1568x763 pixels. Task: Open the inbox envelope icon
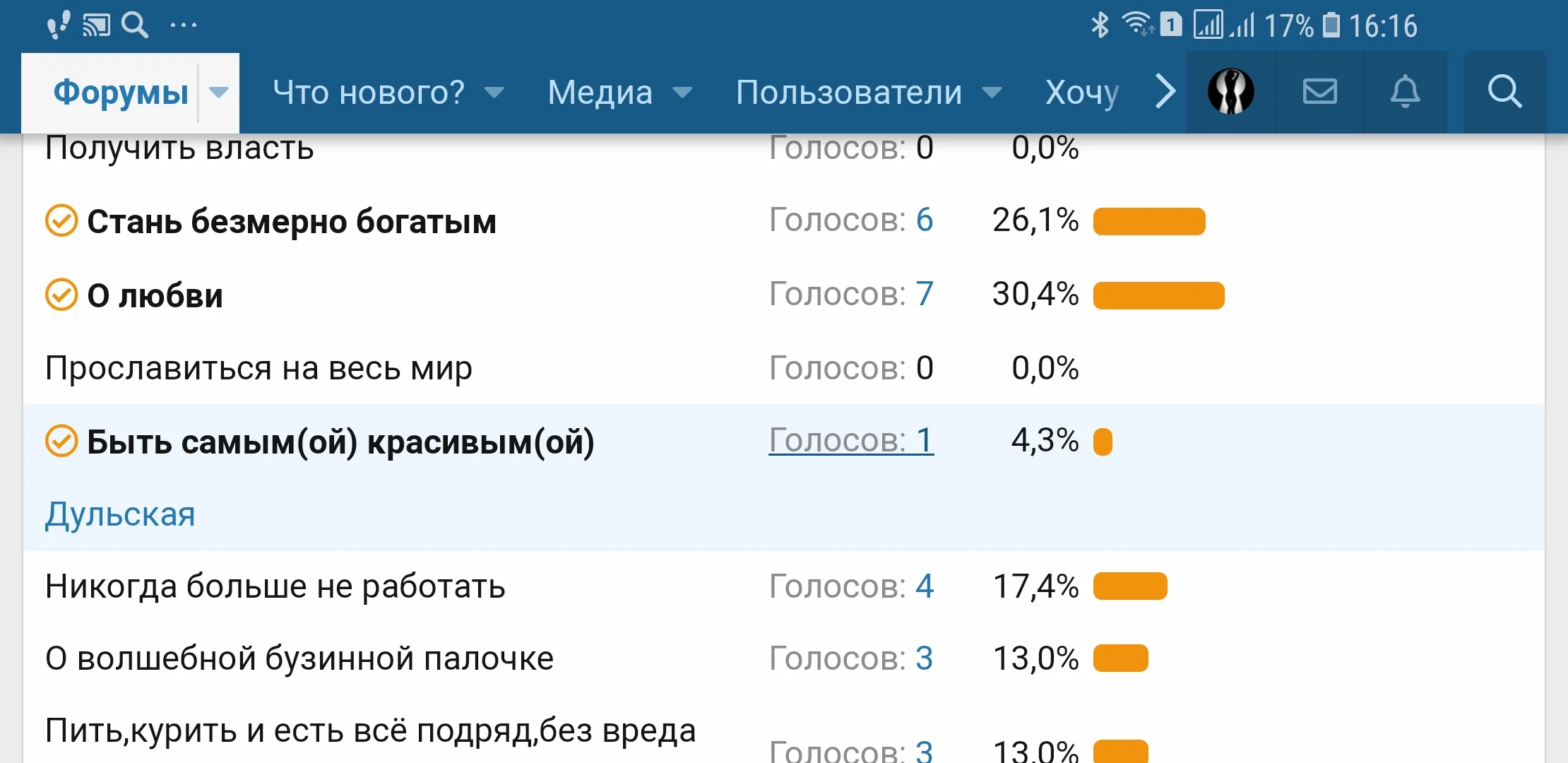1319,92
